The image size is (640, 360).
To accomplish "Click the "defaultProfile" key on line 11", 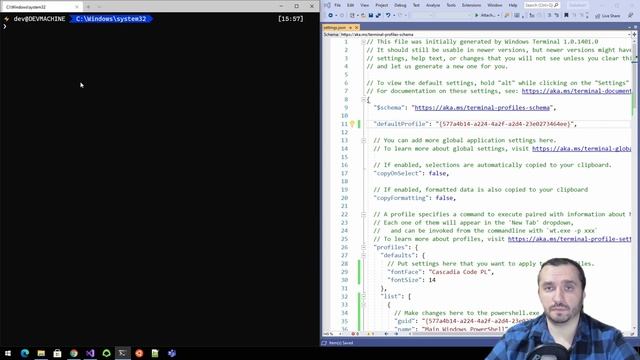I will 402,124.
